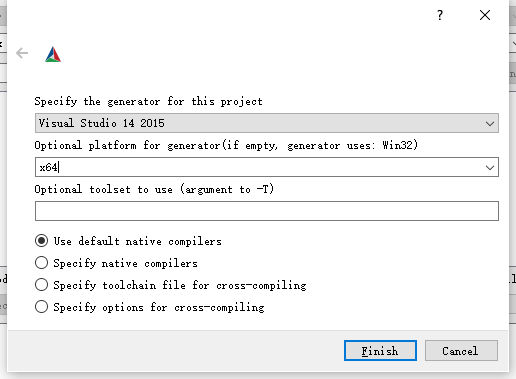
Task: Click 'Use default native compilers' label text
Action: point(137,241)
